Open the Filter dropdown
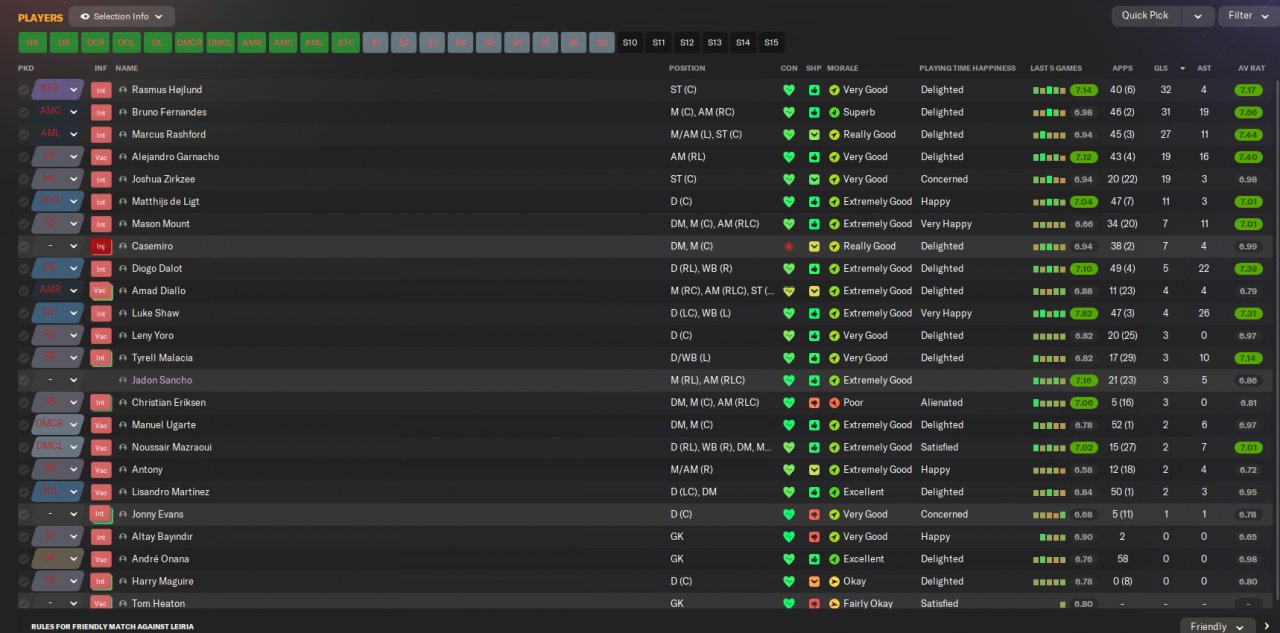The height and width of the screenshot is (633, 1280). 1246,16
